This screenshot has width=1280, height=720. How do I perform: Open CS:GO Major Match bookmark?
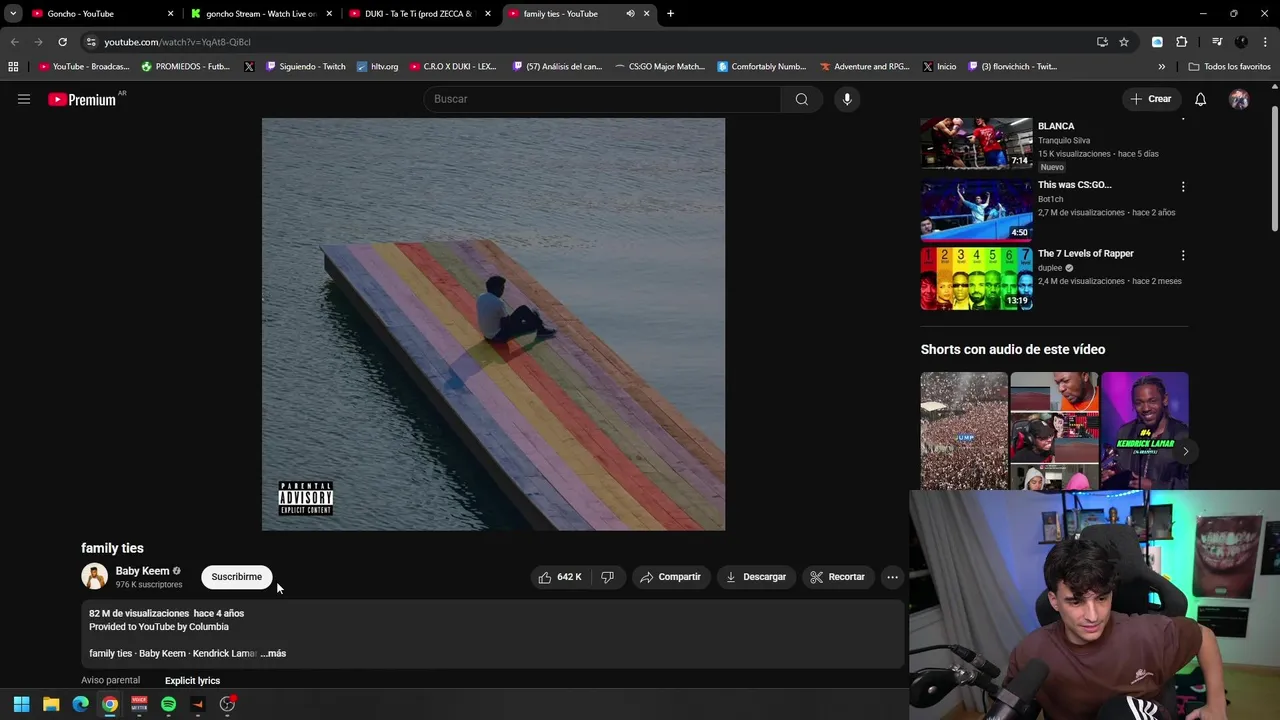660,67
